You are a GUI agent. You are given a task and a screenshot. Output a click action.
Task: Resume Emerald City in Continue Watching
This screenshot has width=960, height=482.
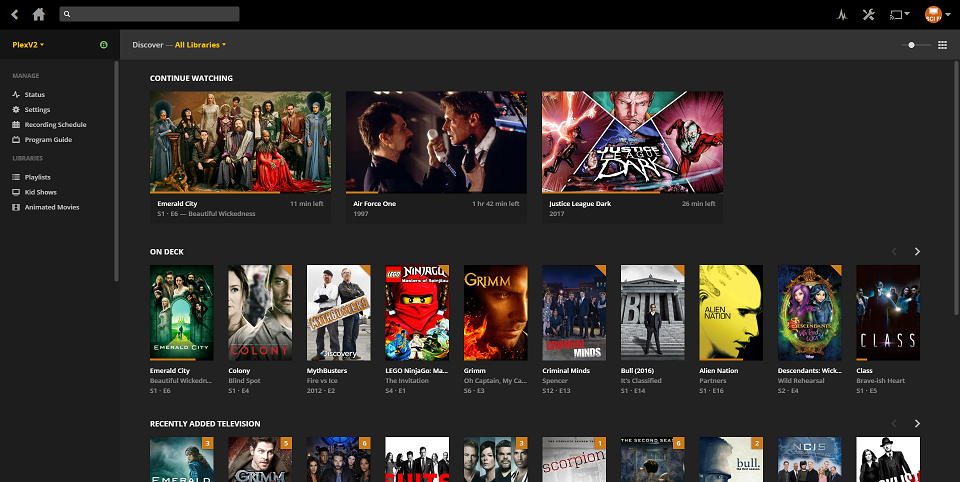[241, 142]
